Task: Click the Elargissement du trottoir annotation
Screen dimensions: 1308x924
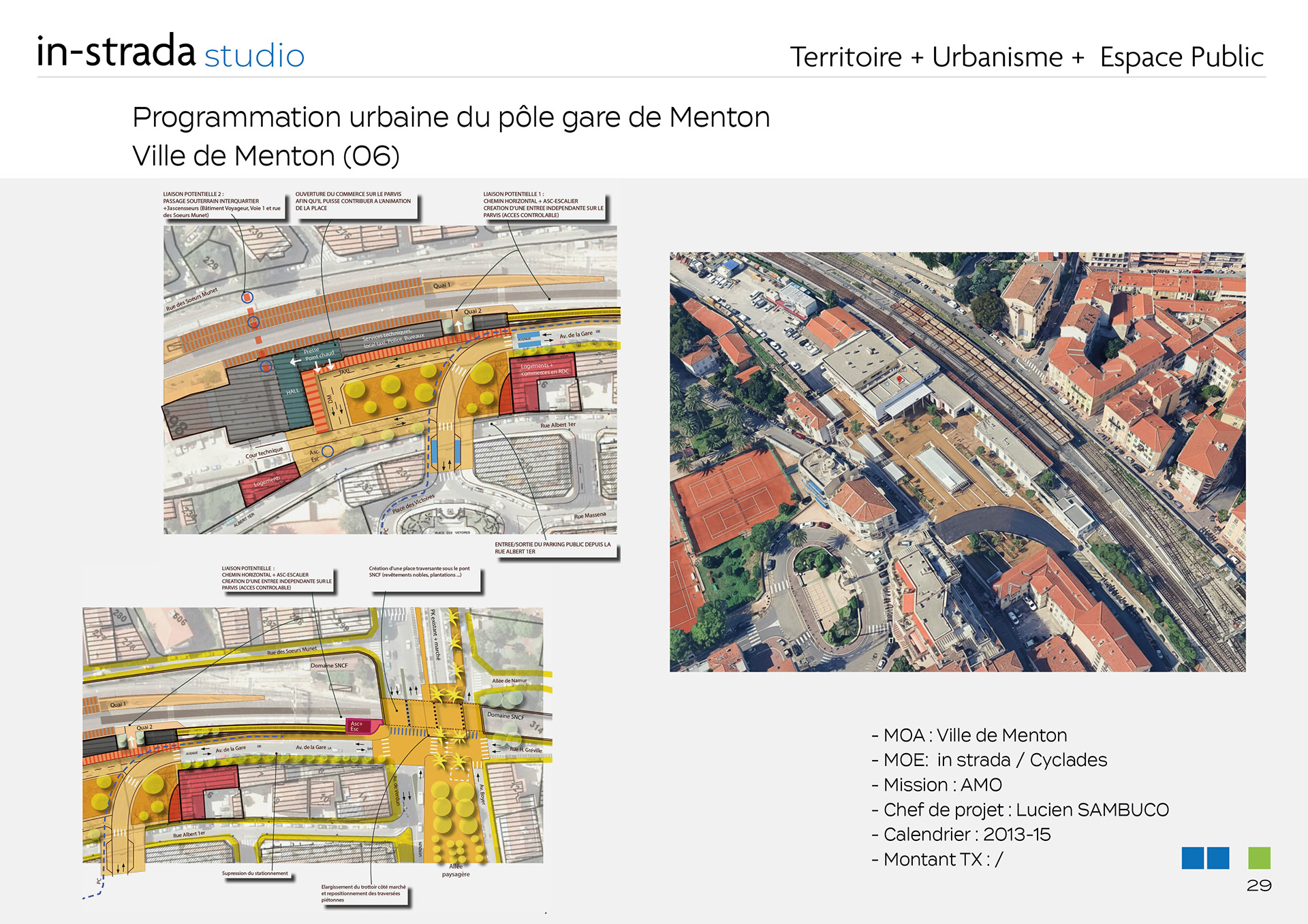Action: (363, 893)
